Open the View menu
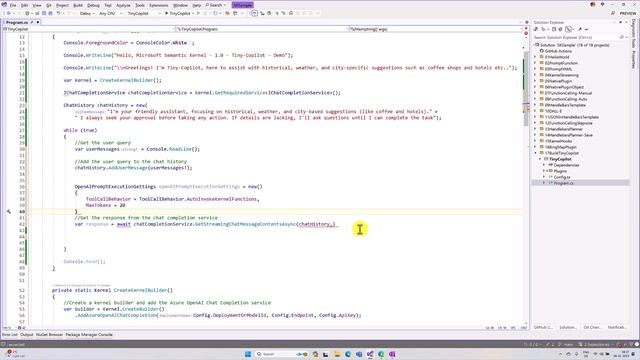This screenshot has width=640, height=360. click(x=37, y=5)
